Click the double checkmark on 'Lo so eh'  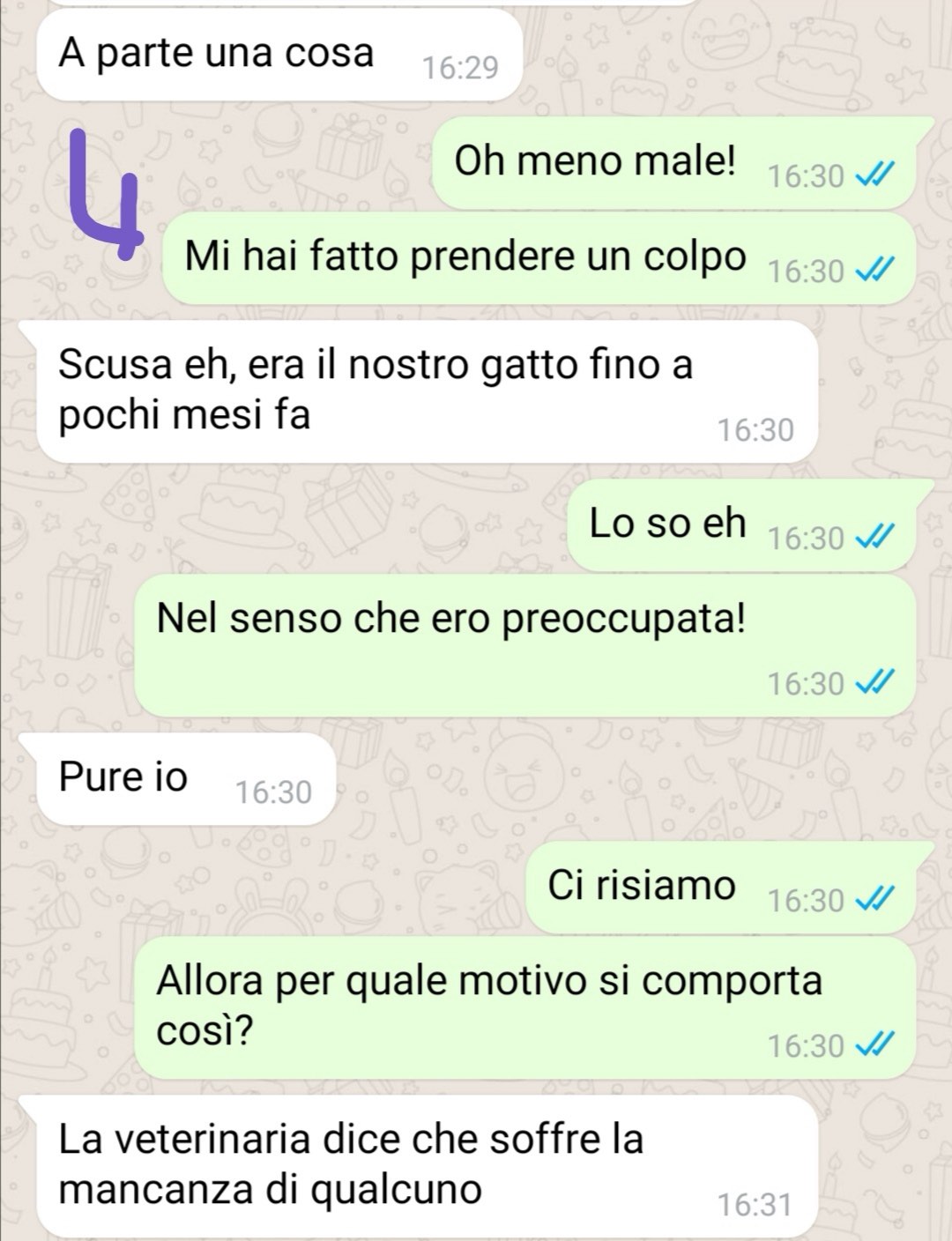876,538
